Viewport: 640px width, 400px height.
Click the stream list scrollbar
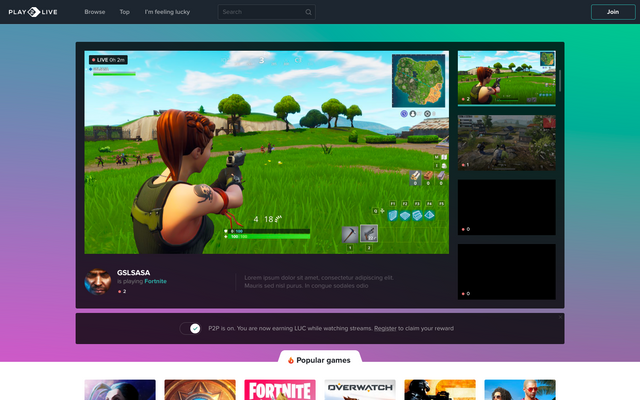pos(560,80)
